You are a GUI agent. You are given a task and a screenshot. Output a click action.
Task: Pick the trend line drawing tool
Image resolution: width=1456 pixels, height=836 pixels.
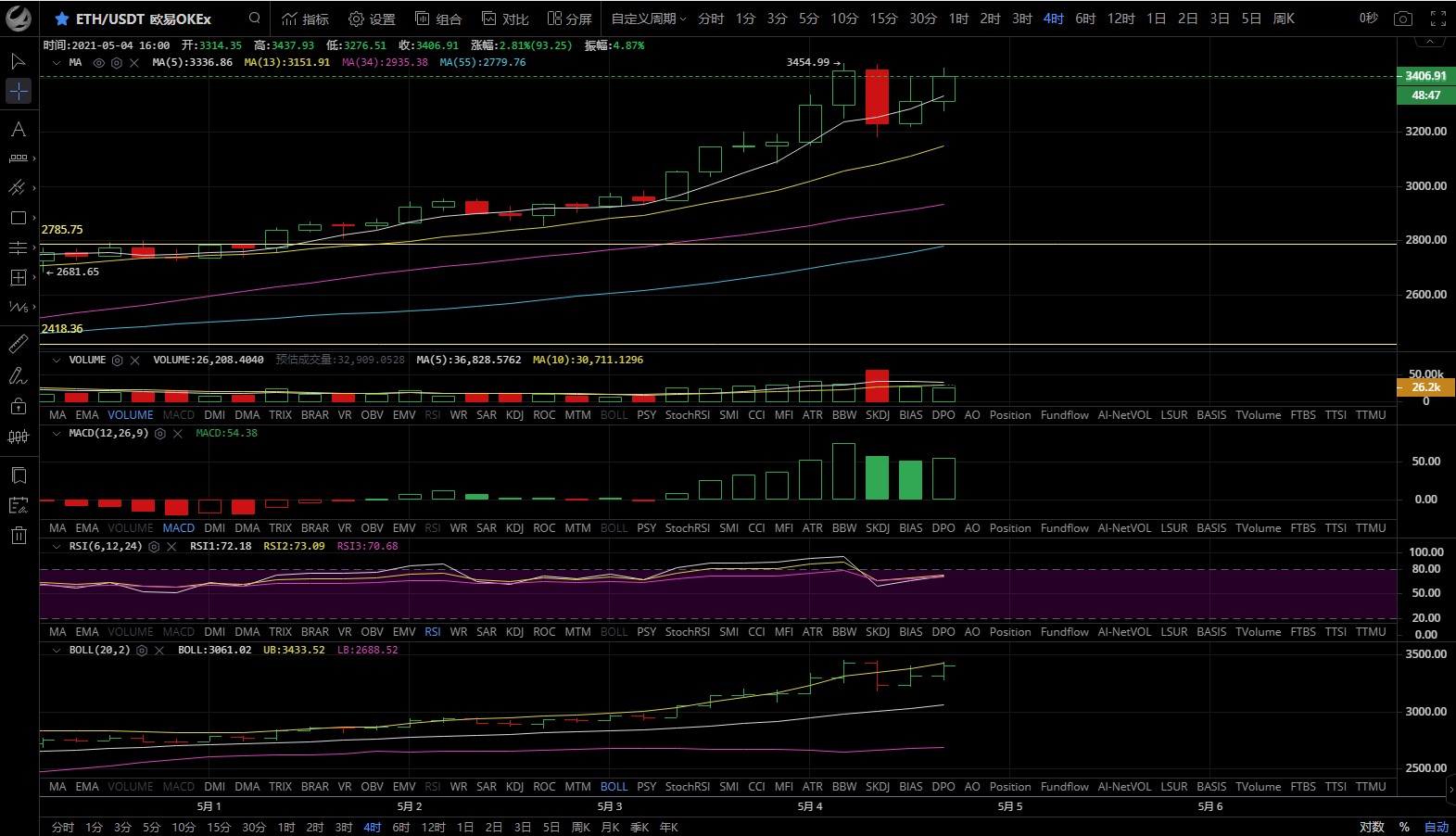click(x=18, y=187)
